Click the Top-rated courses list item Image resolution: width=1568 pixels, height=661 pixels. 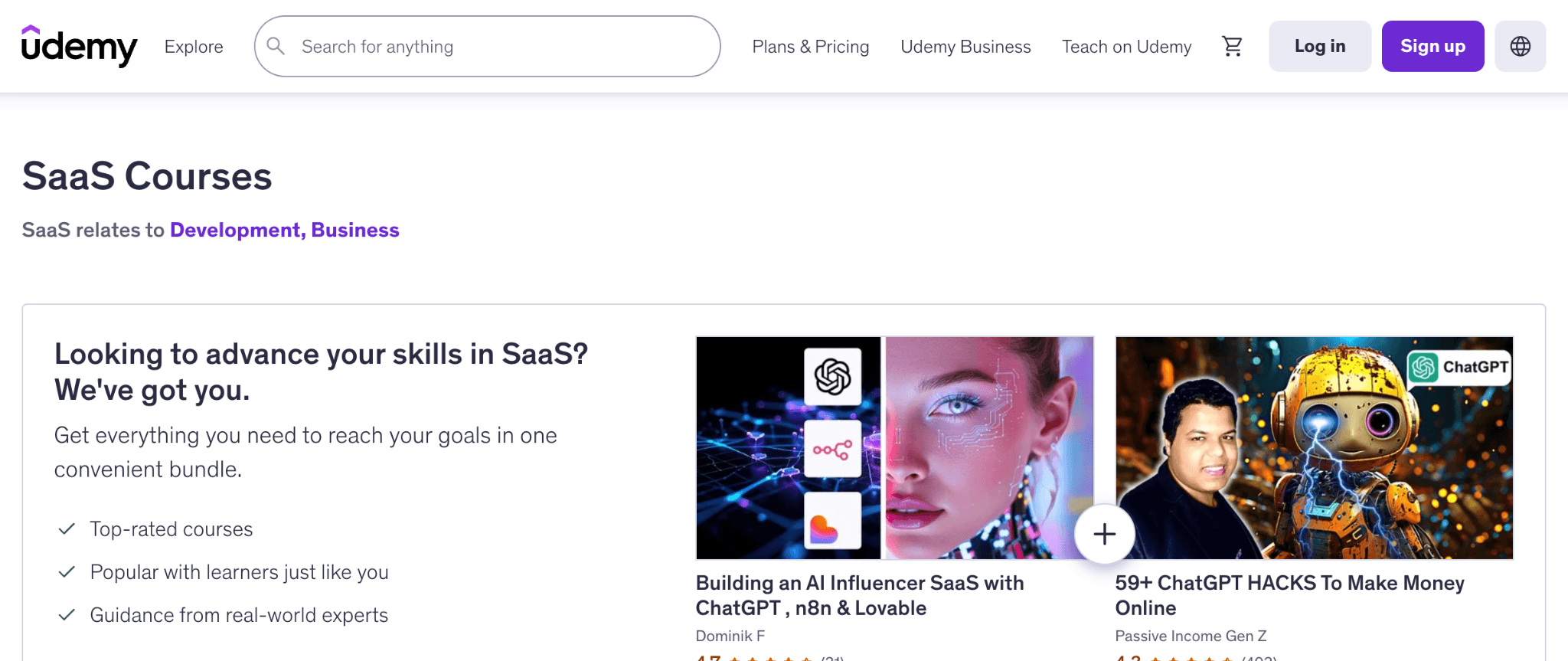[171, 529]
